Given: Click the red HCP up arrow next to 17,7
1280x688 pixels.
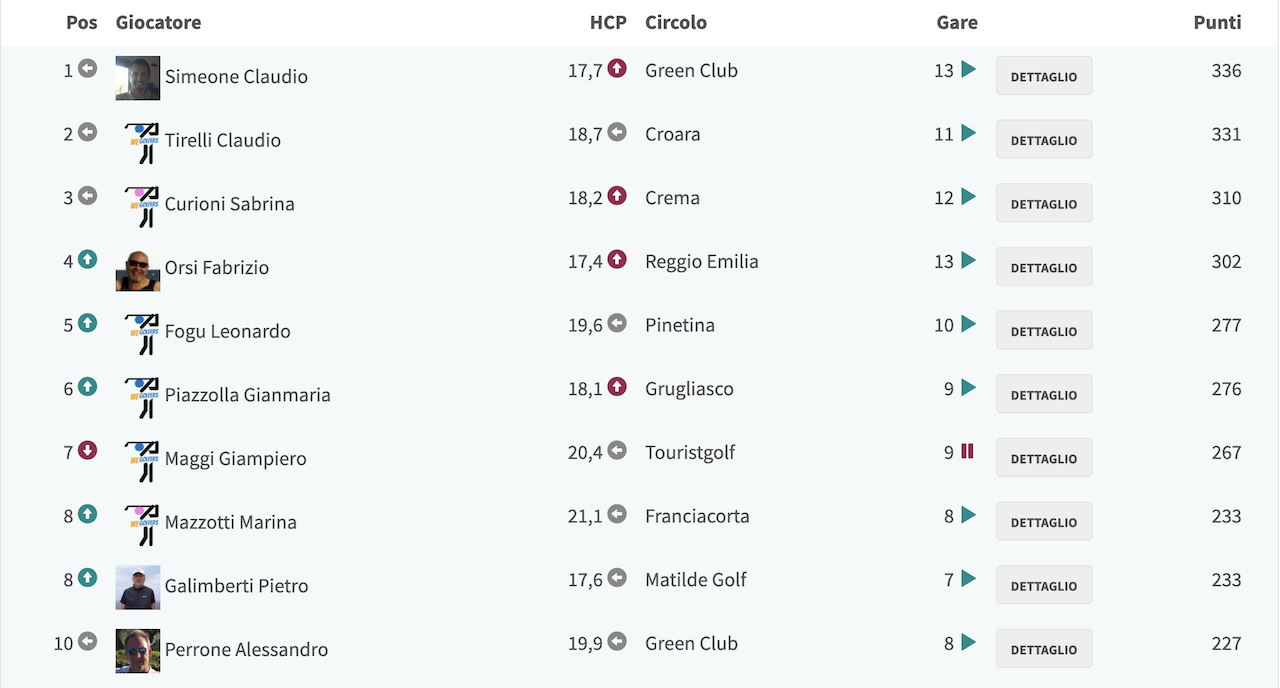Looking at the screenshot, I should (617, 68).
